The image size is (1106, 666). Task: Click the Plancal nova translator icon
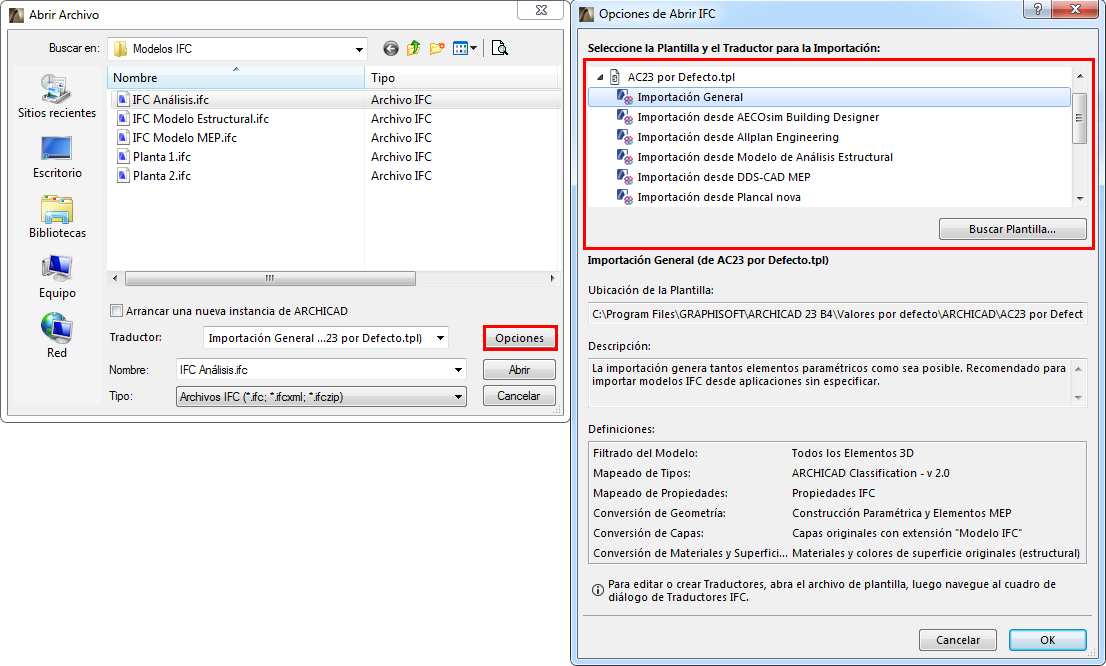coord(625,196)
